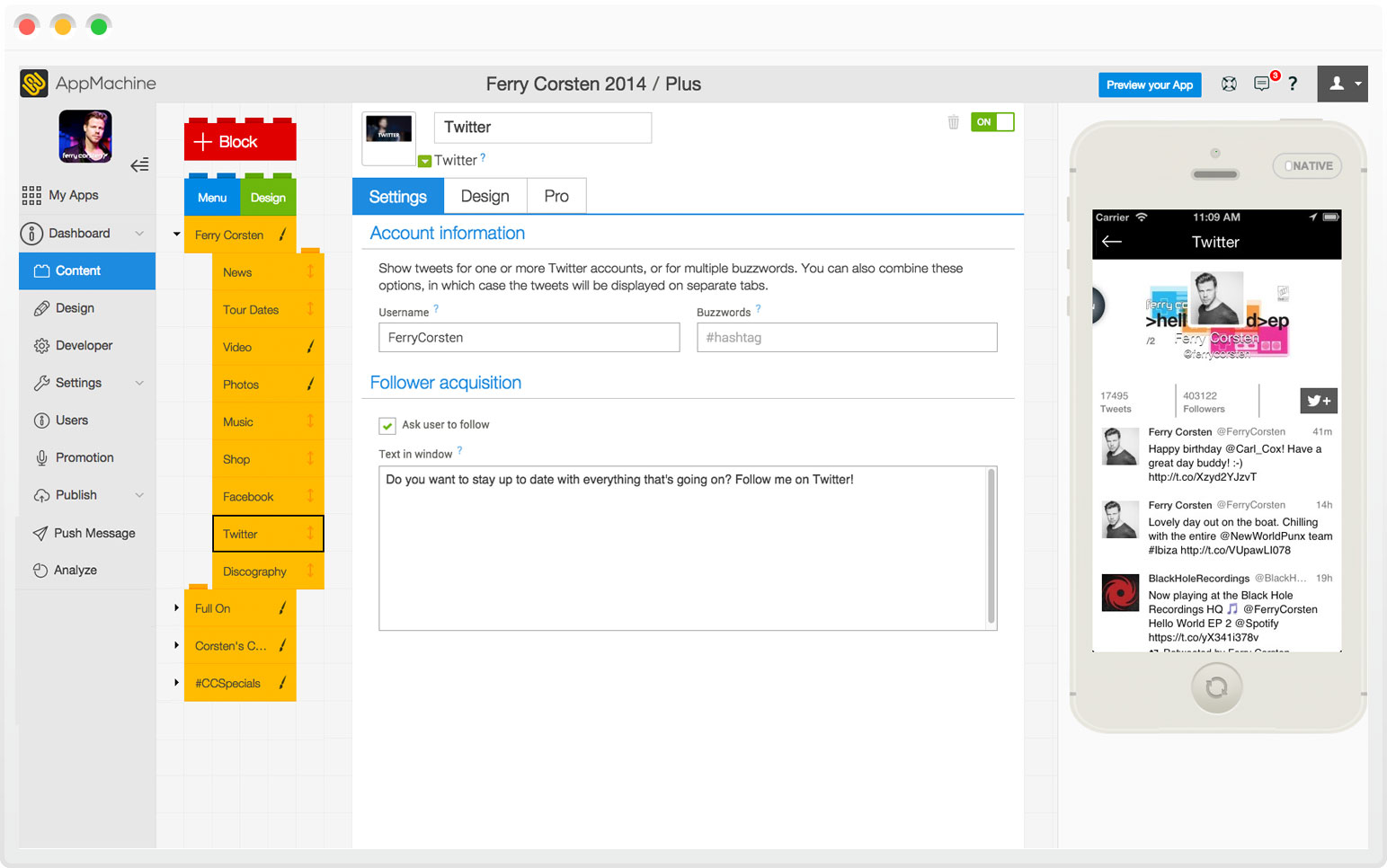Click the Preview your App button
Viewport: 1387px width, 868px height.
[1150, 84]
